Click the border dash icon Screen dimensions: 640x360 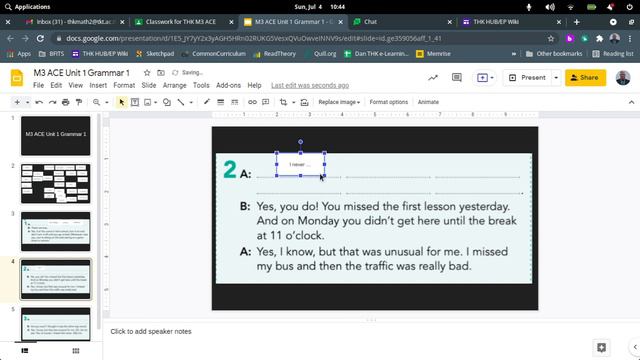coord(234,102)
